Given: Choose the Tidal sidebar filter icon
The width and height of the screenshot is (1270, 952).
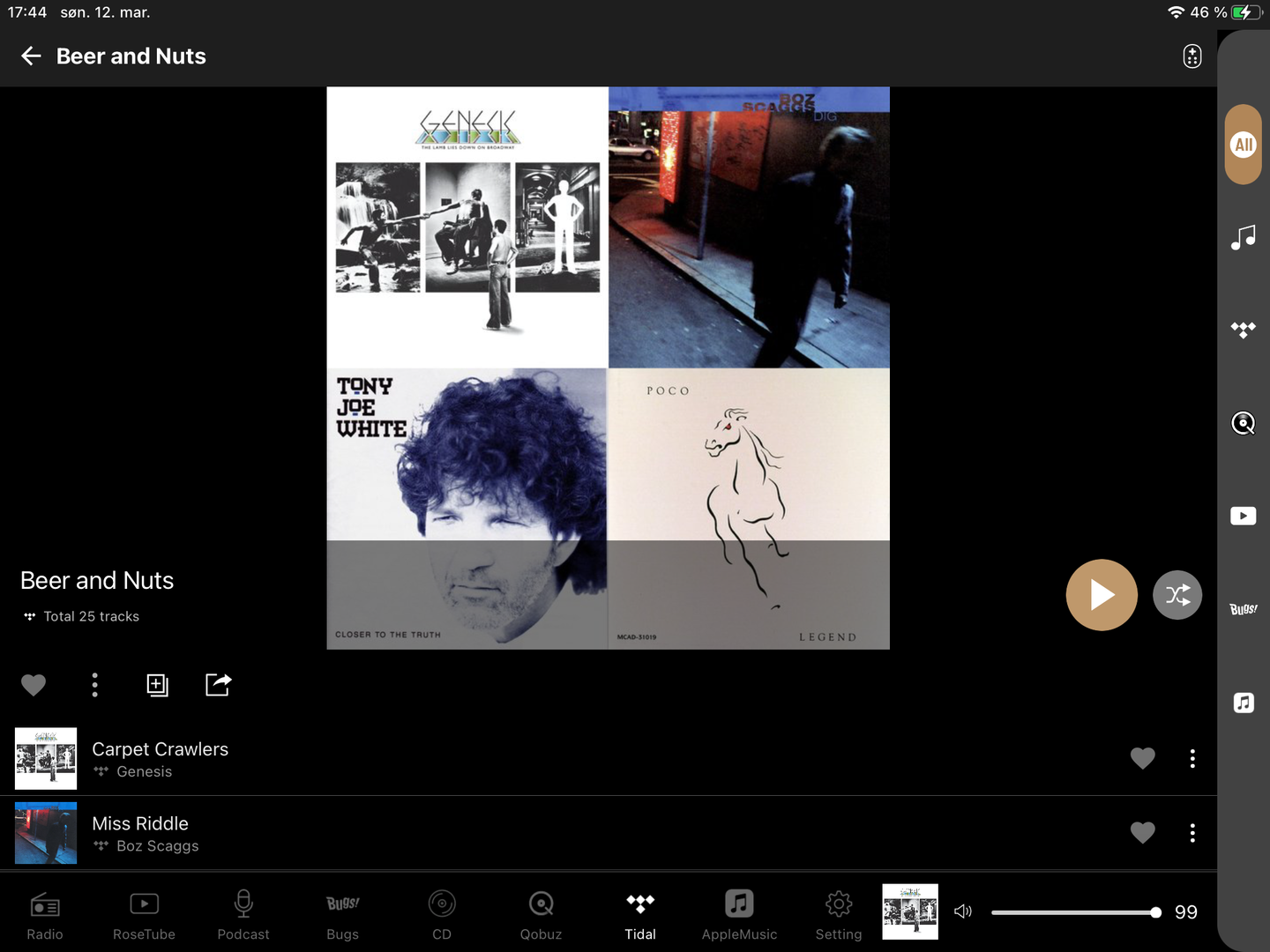Looking at the screenshot, I should click(1244, 330).
